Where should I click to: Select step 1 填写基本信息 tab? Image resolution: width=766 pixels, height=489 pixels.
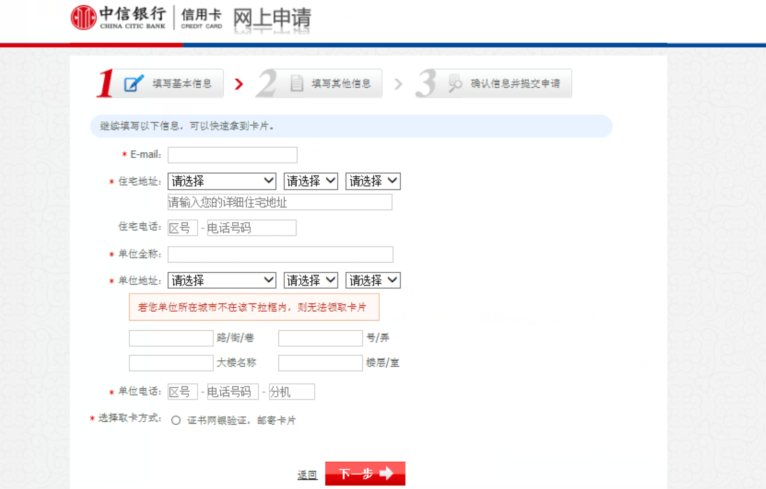coord(160,84)
